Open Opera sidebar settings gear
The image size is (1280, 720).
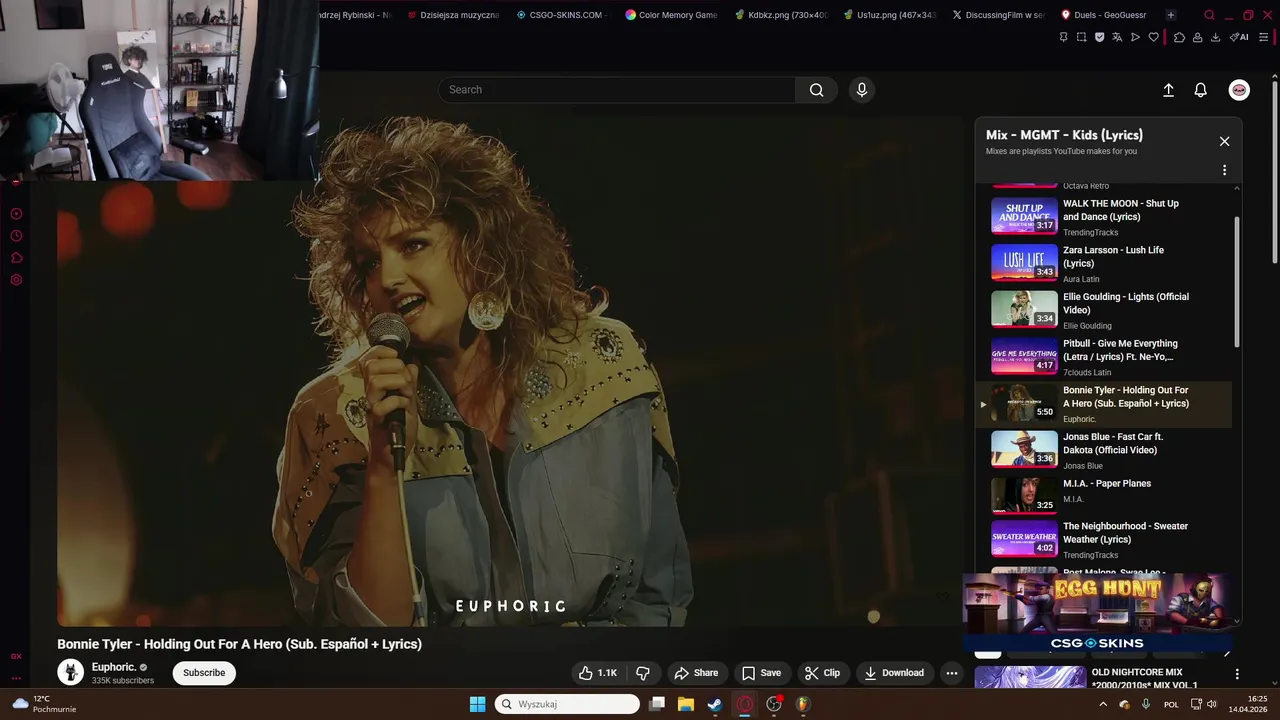[16, 280]
